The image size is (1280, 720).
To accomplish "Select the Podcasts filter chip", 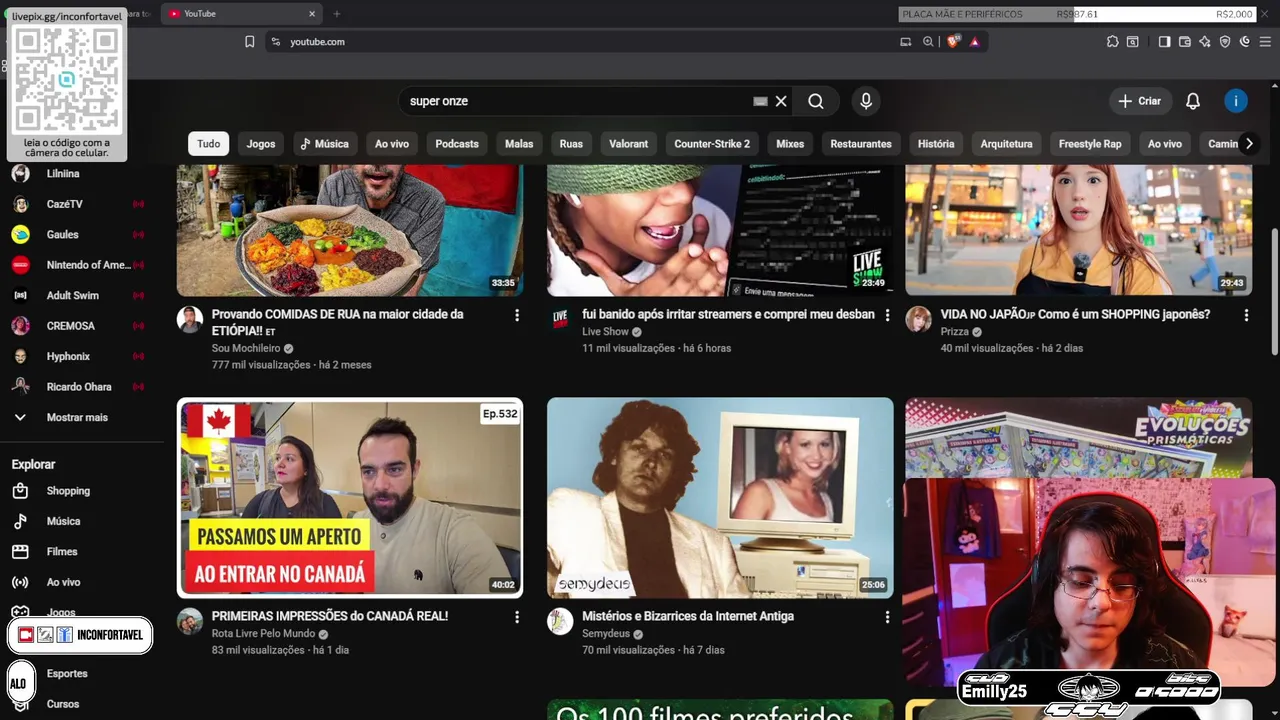I will 457,144.
